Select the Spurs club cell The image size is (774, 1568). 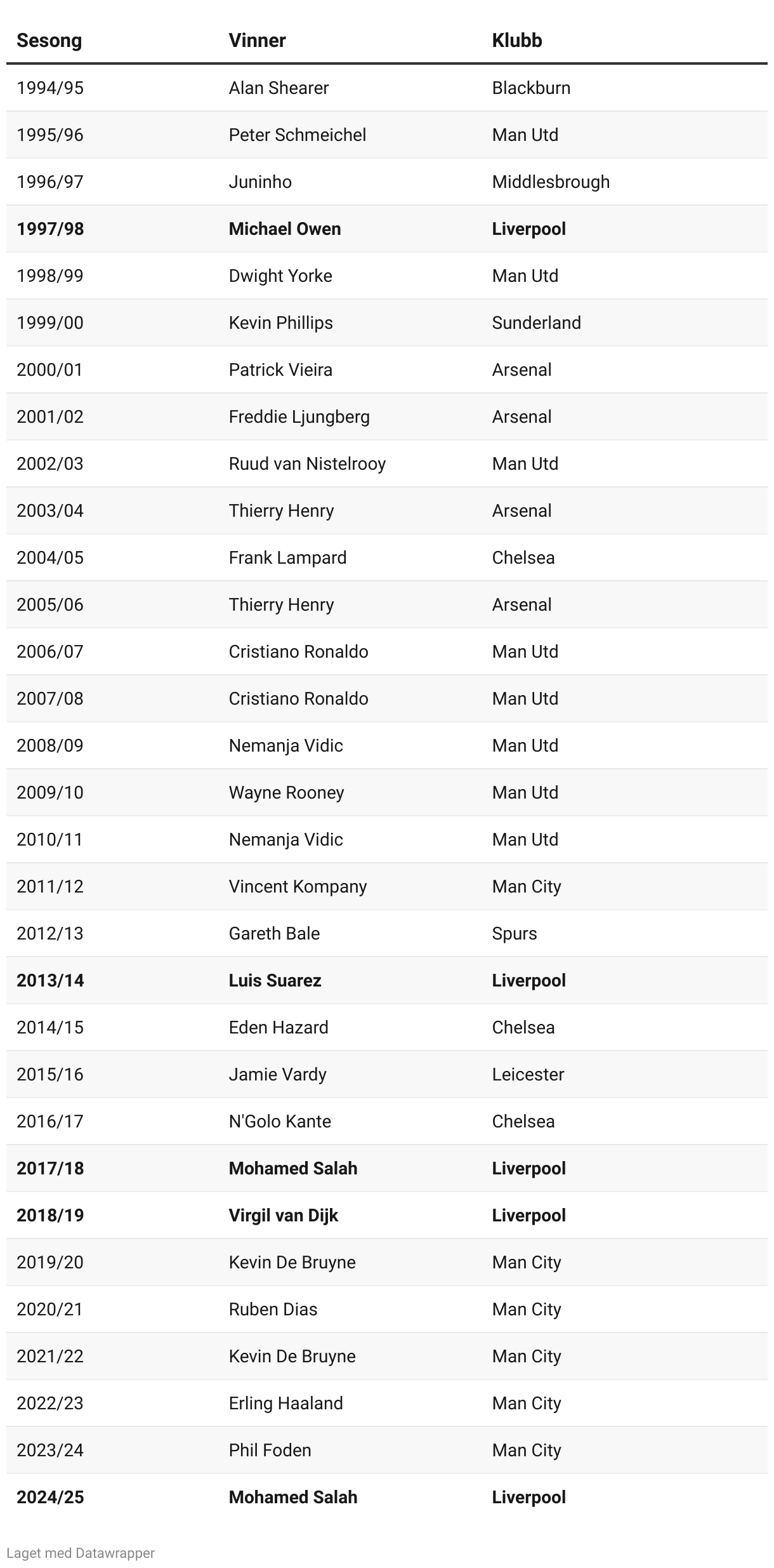tap(514, 933)
